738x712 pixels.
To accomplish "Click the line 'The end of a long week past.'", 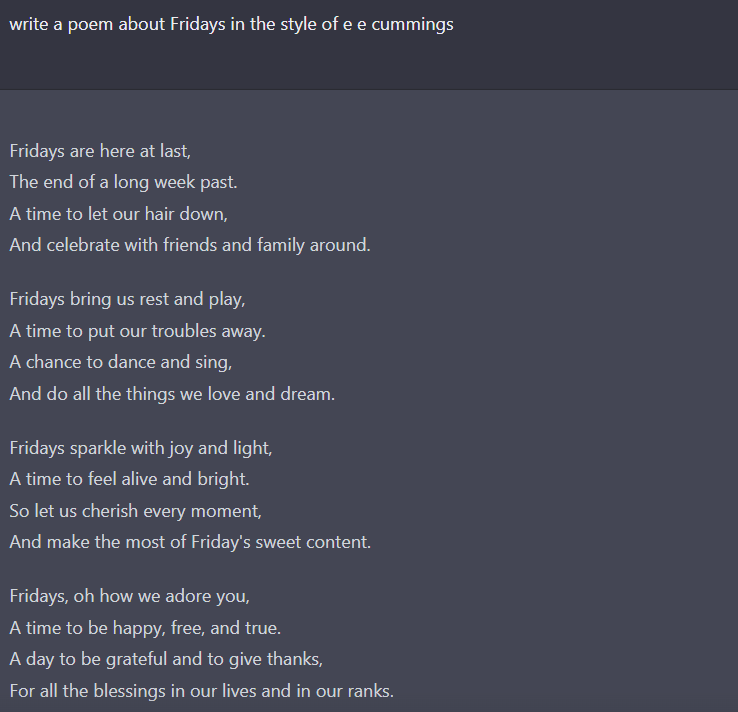I will (123, 182).
